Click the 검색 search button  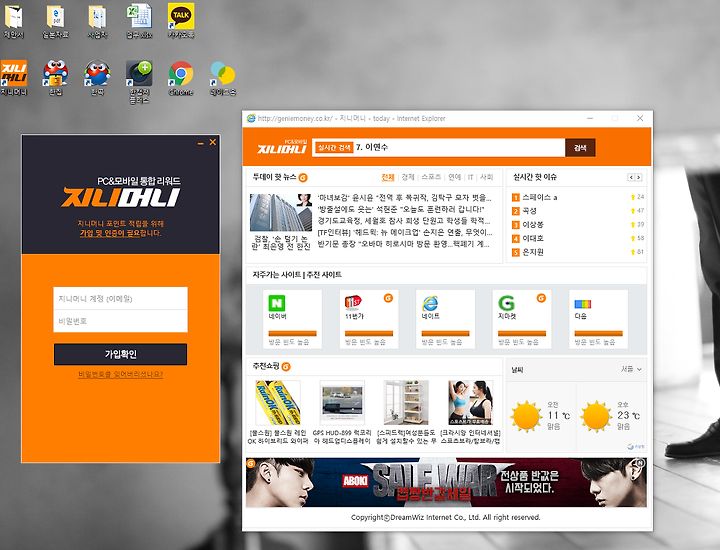(x=580, y=148)
